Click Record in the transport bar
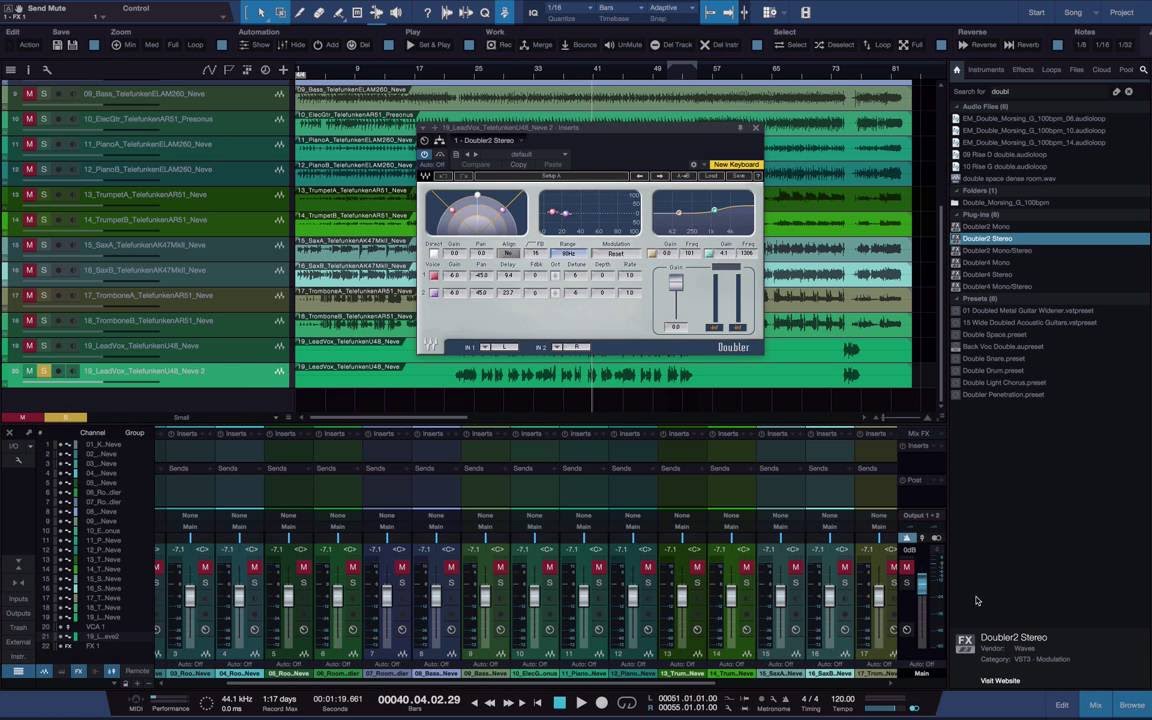1152x720 pixels. tap(602, 702)
